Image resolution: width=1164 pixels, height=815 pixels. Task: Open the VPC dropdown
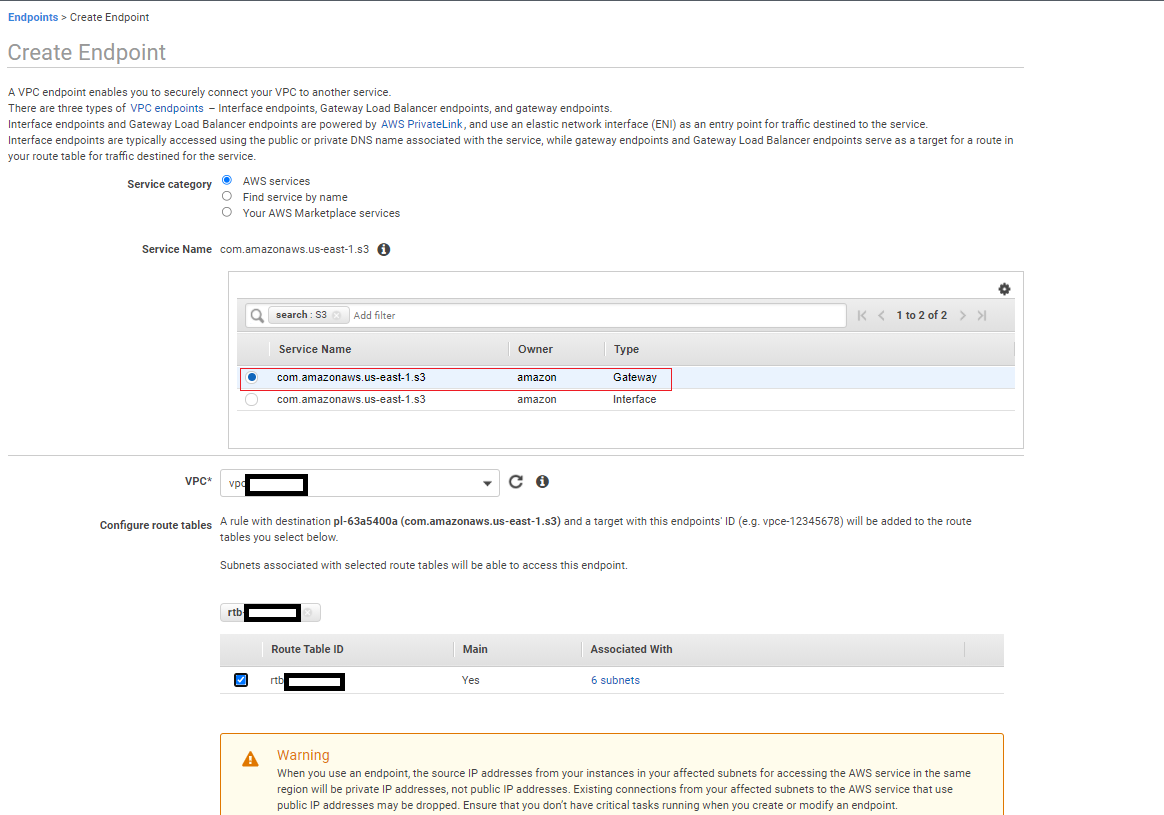coord(359,482)
